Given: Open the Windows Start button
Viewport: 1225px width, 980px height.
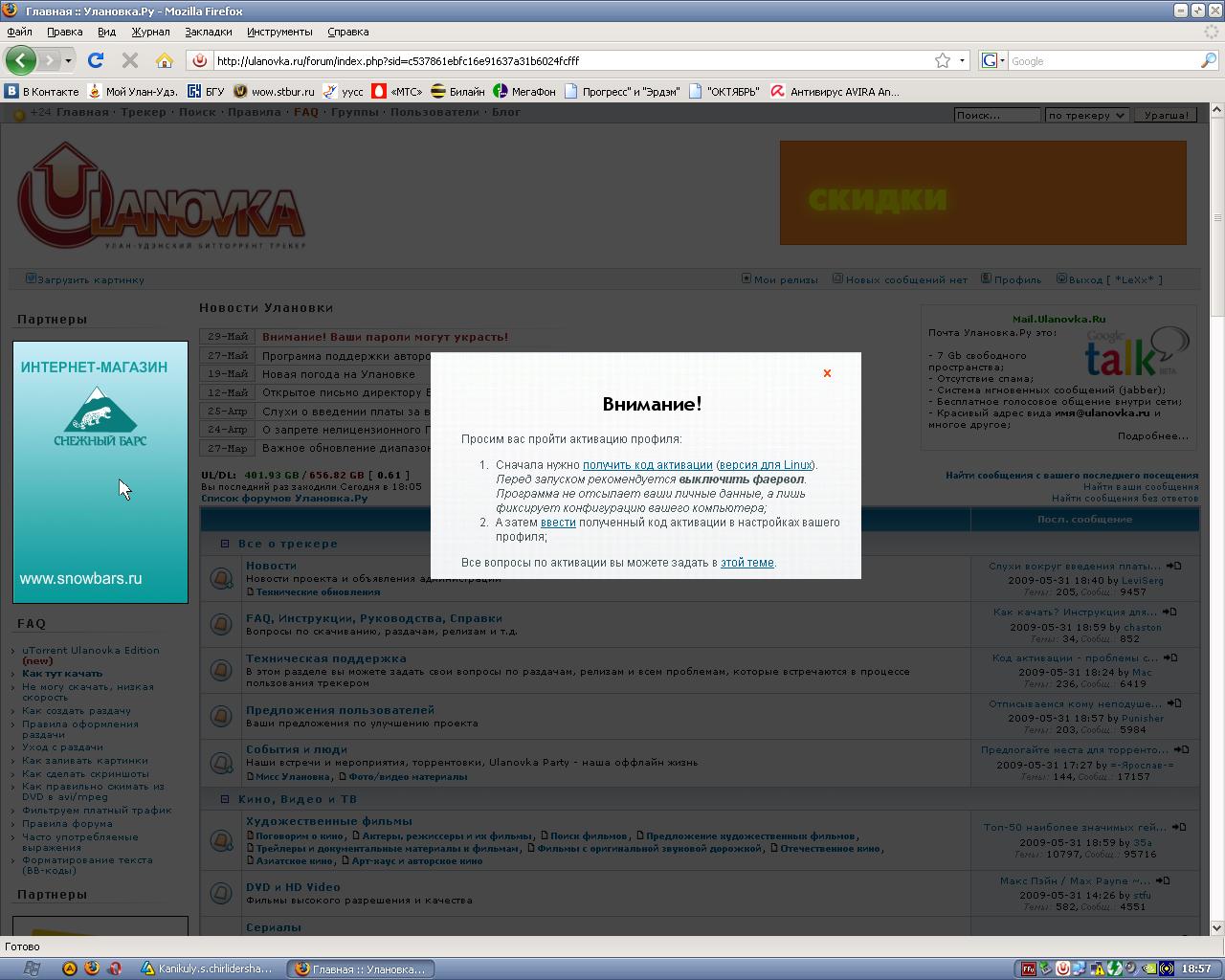Looking at the screenshot, I should pyautogui.click(x=31, y=969).
